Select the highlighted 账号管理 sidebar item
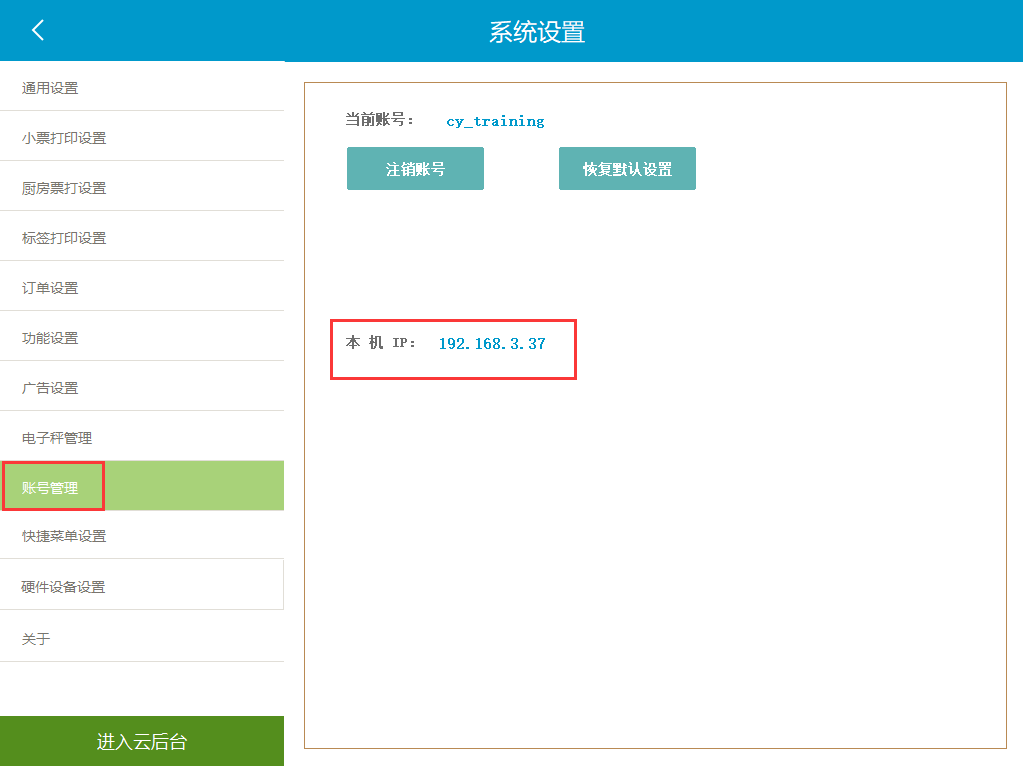 click(54, 486)
